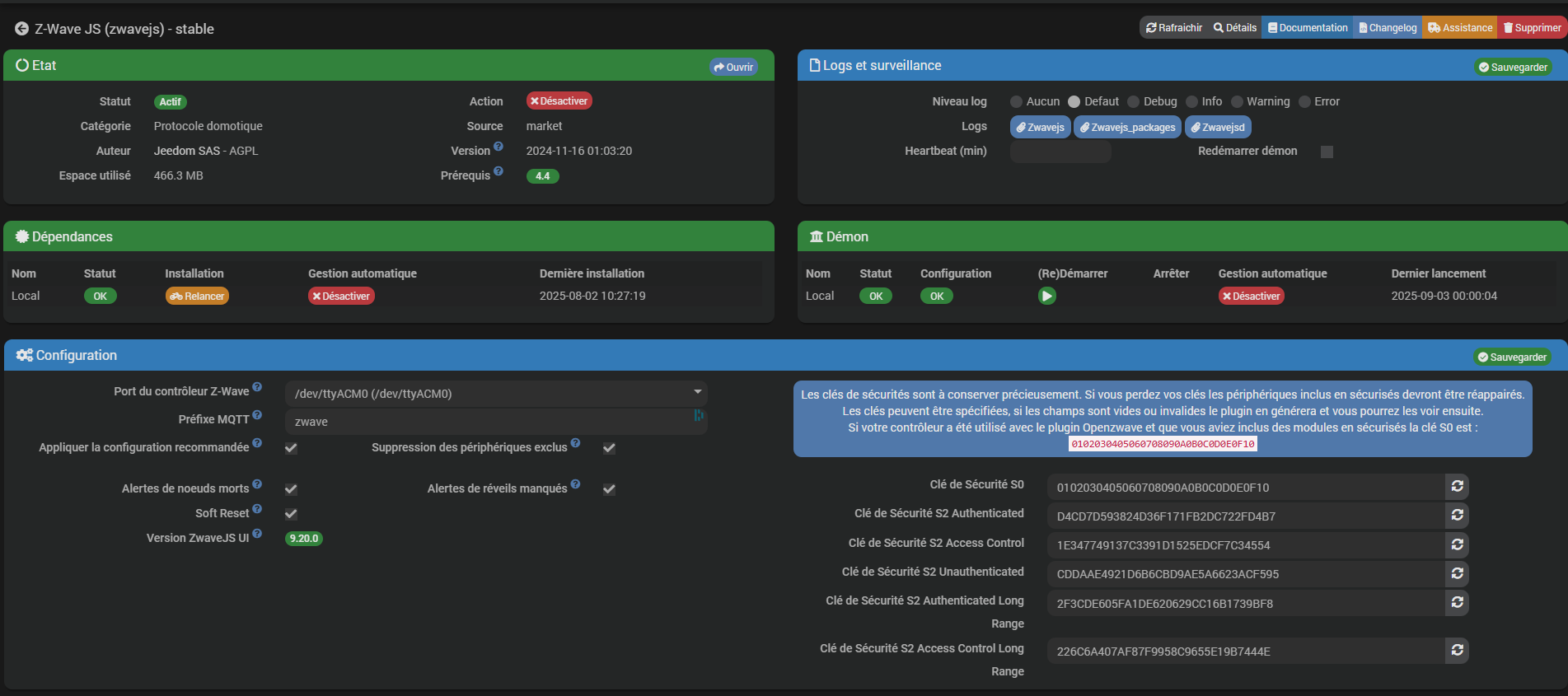
Task: Open the Détails view
Action: (1235, 28)
